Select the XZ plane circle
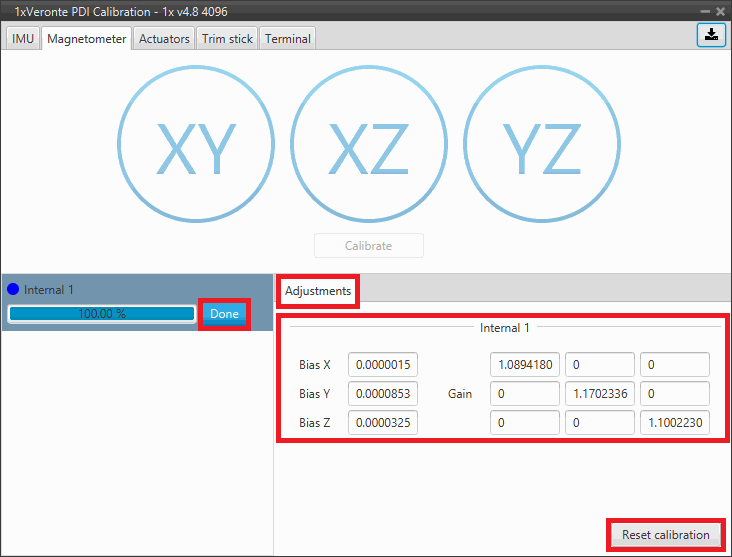 pyautogui.click(x=369, y=148)
